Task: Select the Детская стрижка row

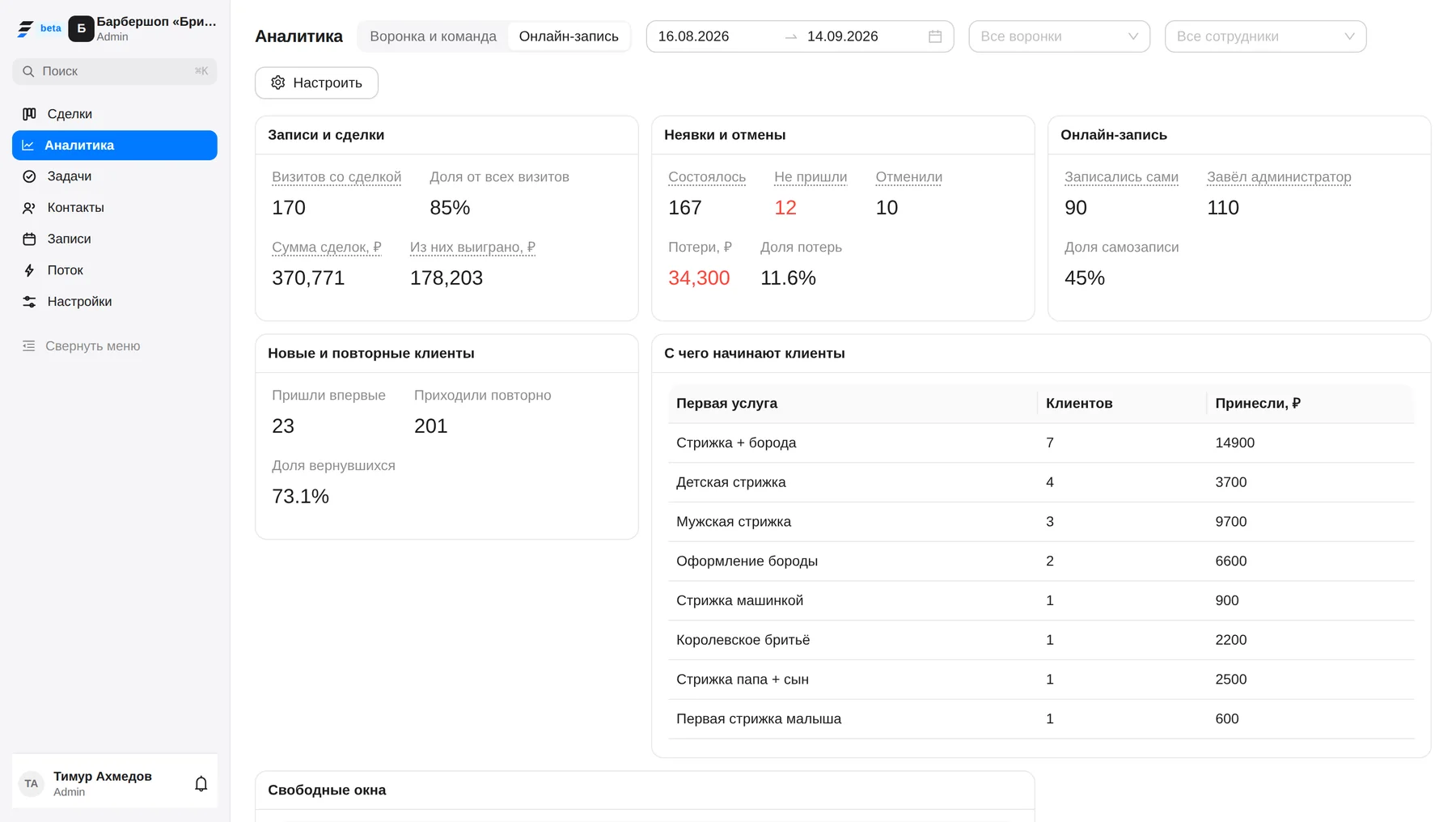Action: coord(1041,482)
